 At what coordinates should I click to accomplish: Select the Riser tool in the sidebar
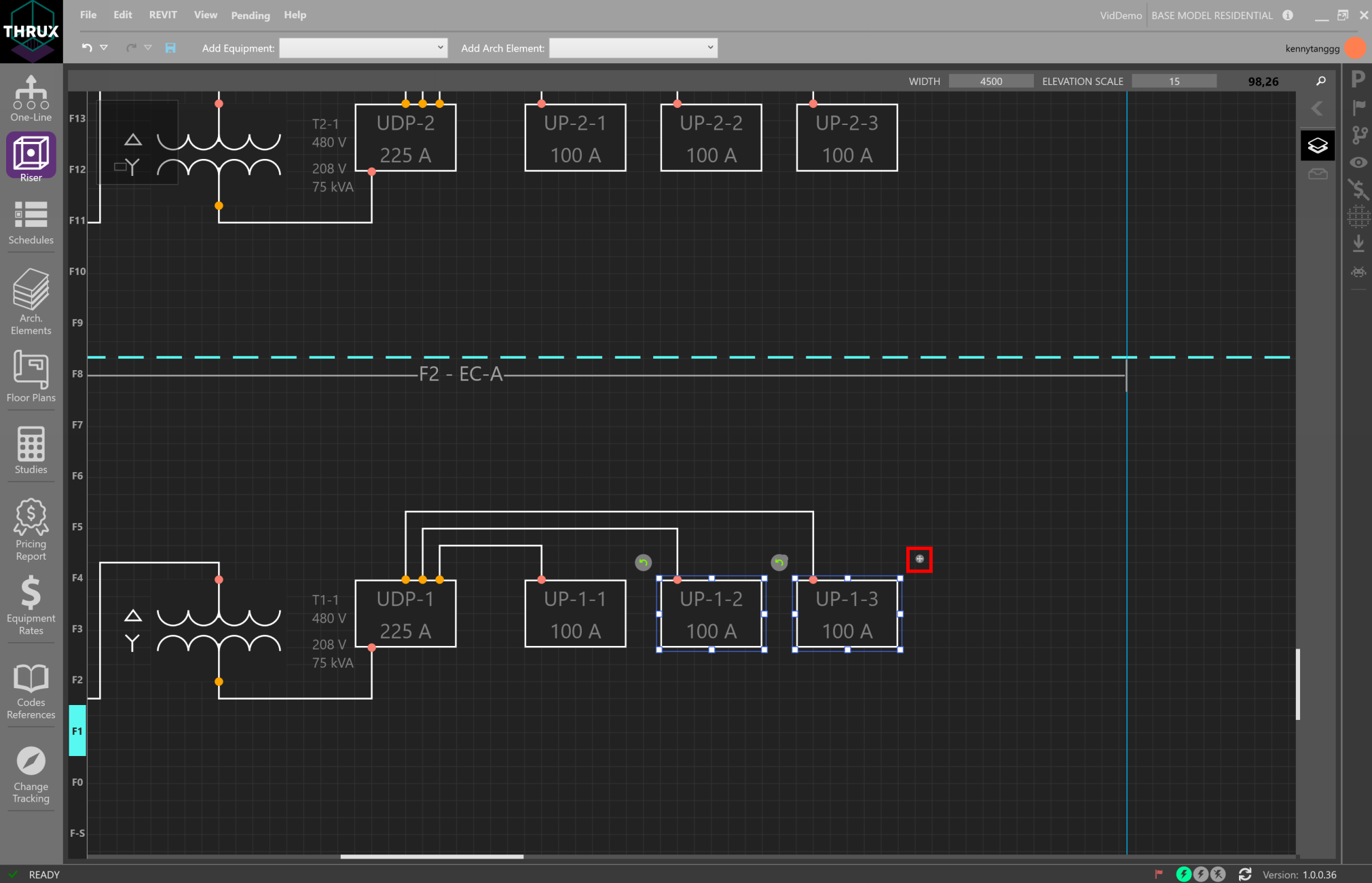click(x=30, y=157)
